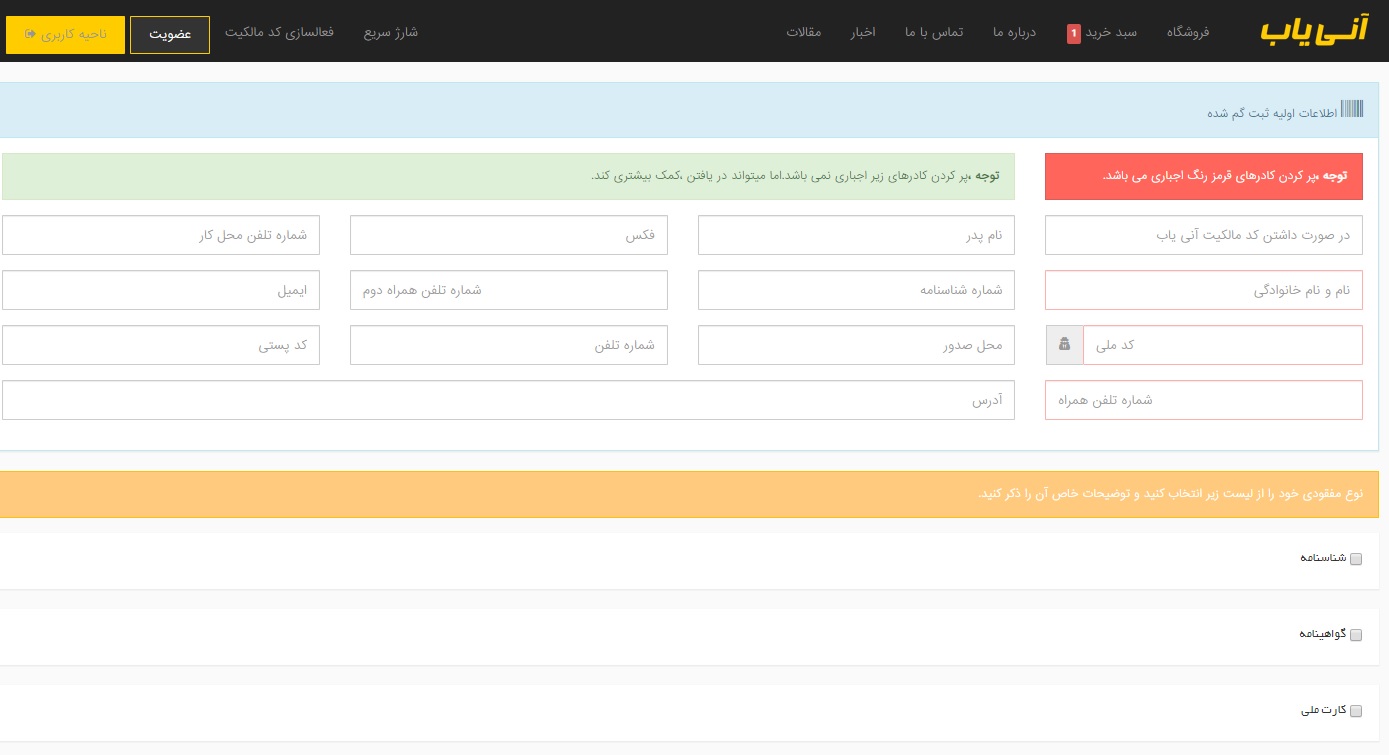Image resolution: width=1389 pixels, height=755 pixels.
Task: Focus the شماره تلفن محل کار field
Action: pos(161,235)
